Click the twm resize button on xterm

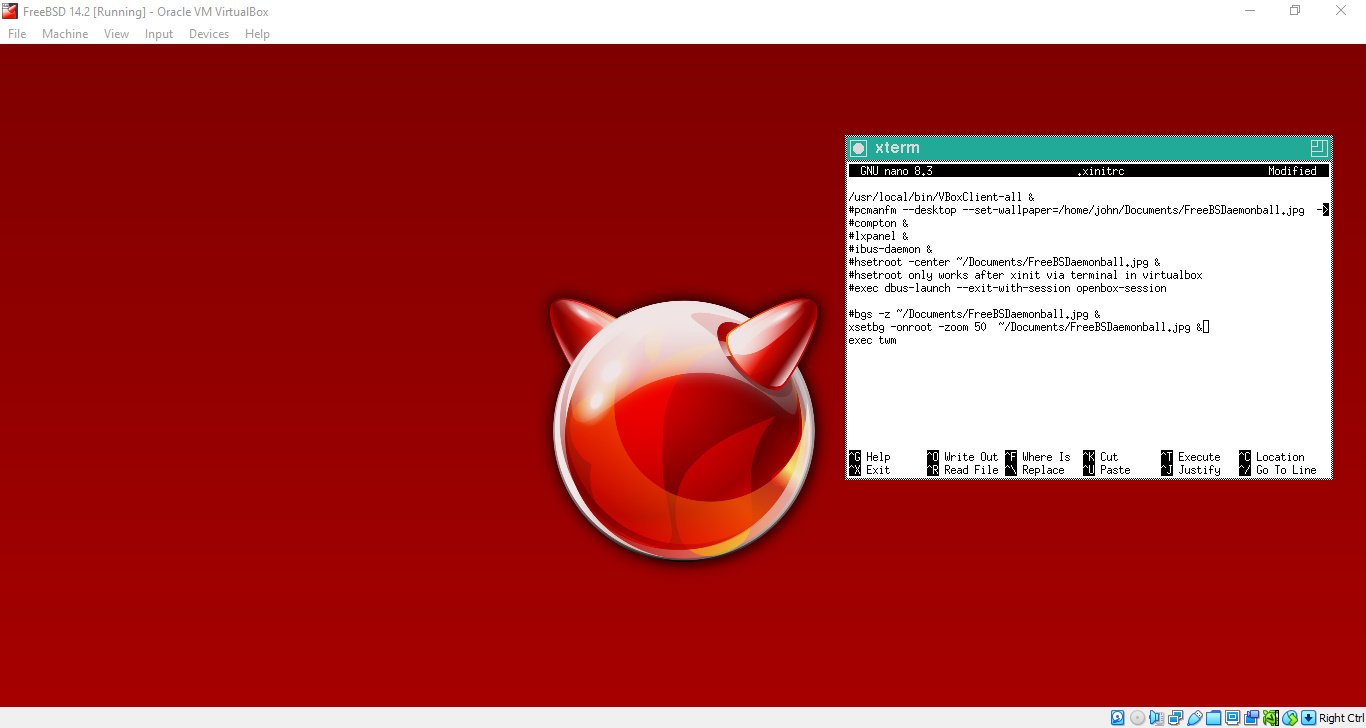pyautogui.click(x=1318, y=148)
